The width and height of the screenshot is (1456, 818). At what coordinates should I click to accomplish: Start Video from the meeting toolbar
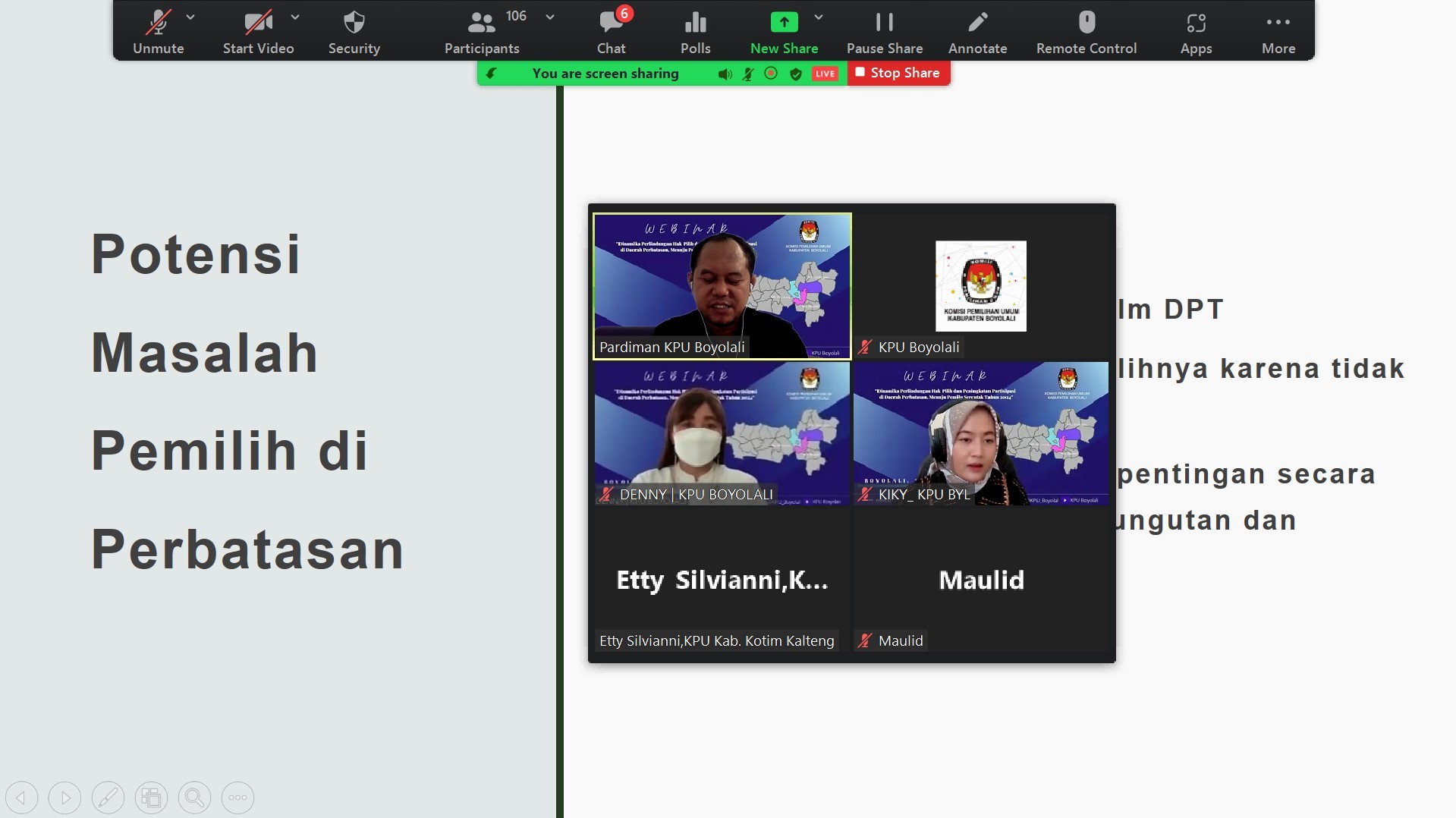258,32
